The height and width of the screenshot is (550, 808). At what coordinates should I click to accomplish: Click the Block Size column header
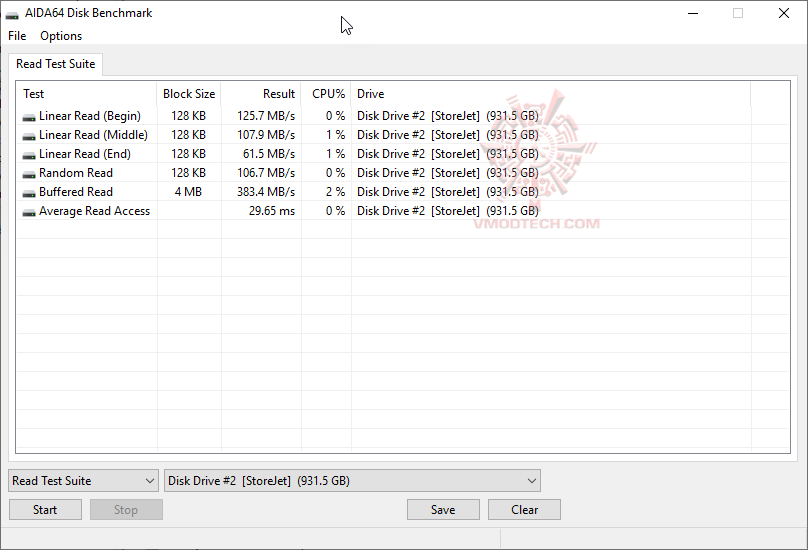[189, 94]
